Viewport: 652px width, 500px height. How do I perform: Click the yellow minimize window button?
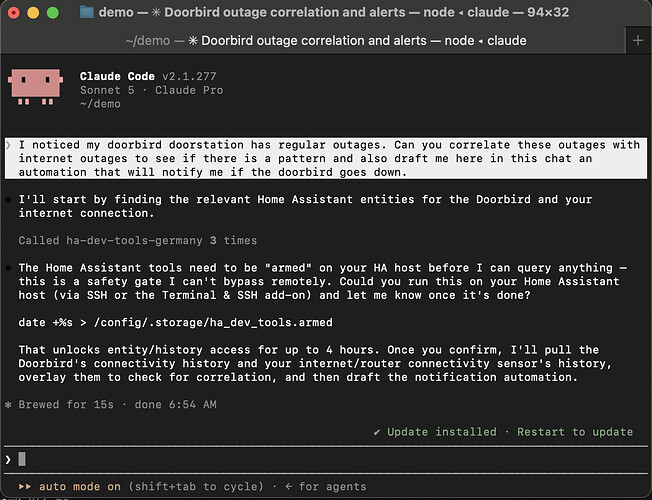(x=33, y=12)
